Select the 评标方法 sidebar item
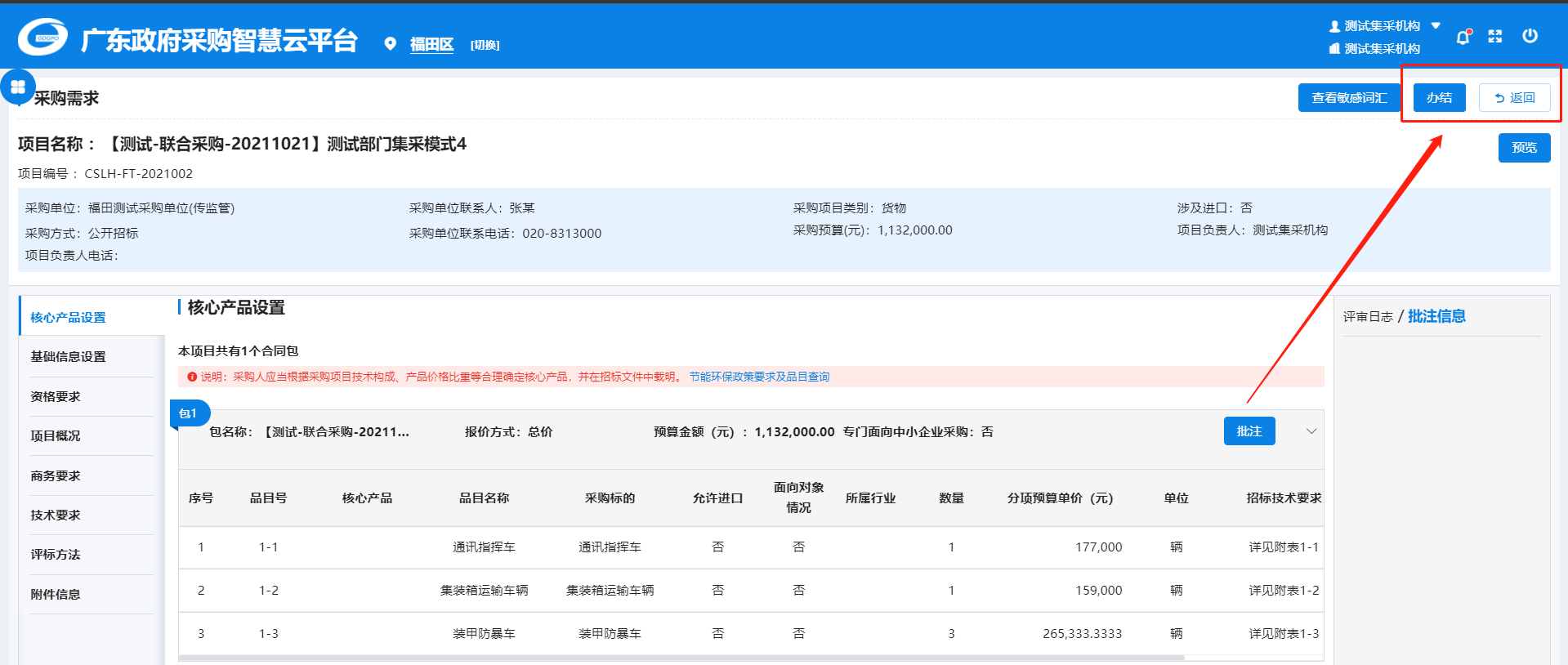This screenshot has height=665, width=1568. tap(56, 555)
